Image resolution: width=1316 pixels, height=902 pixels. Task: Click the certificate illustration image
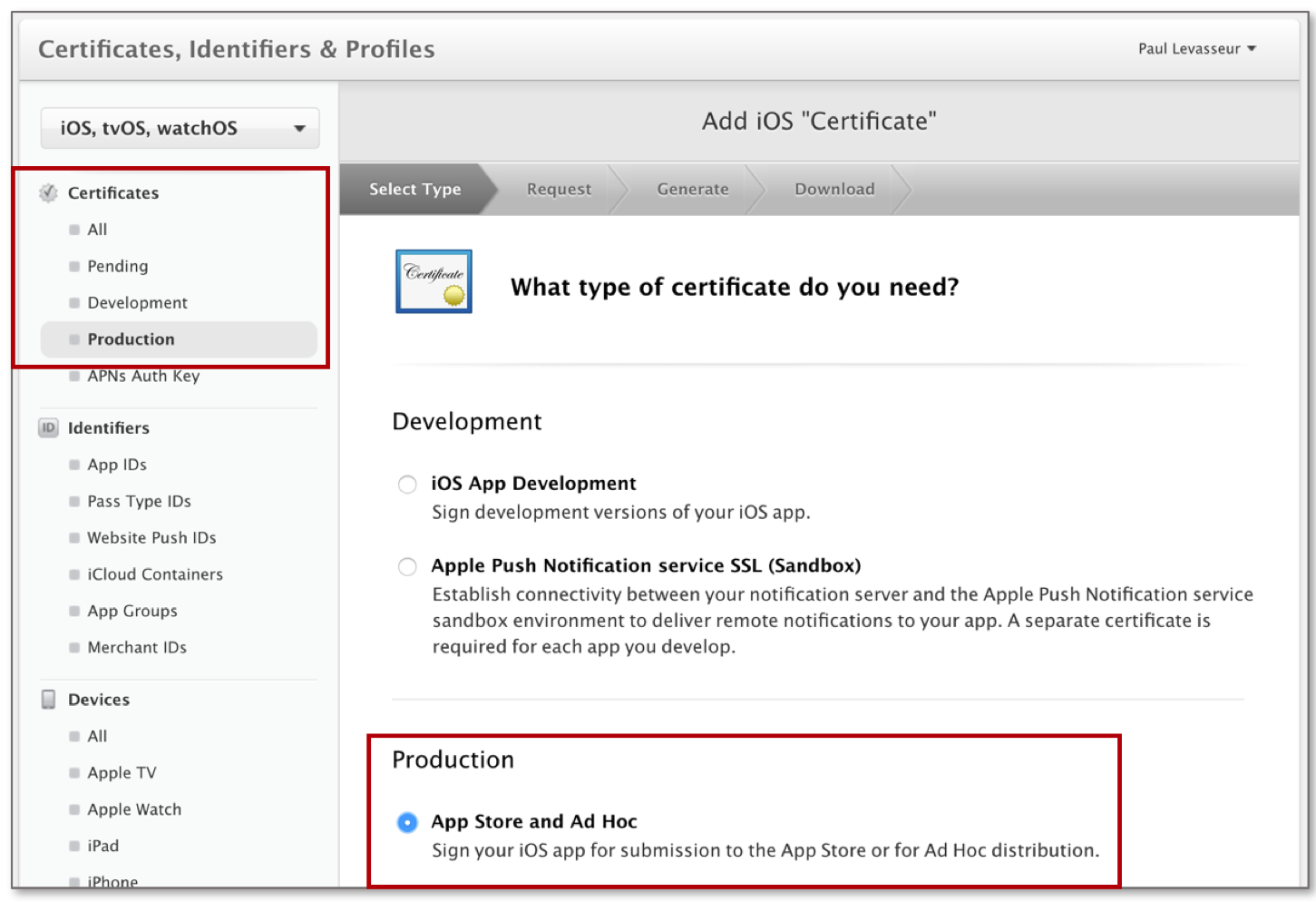tap(434, 280)
